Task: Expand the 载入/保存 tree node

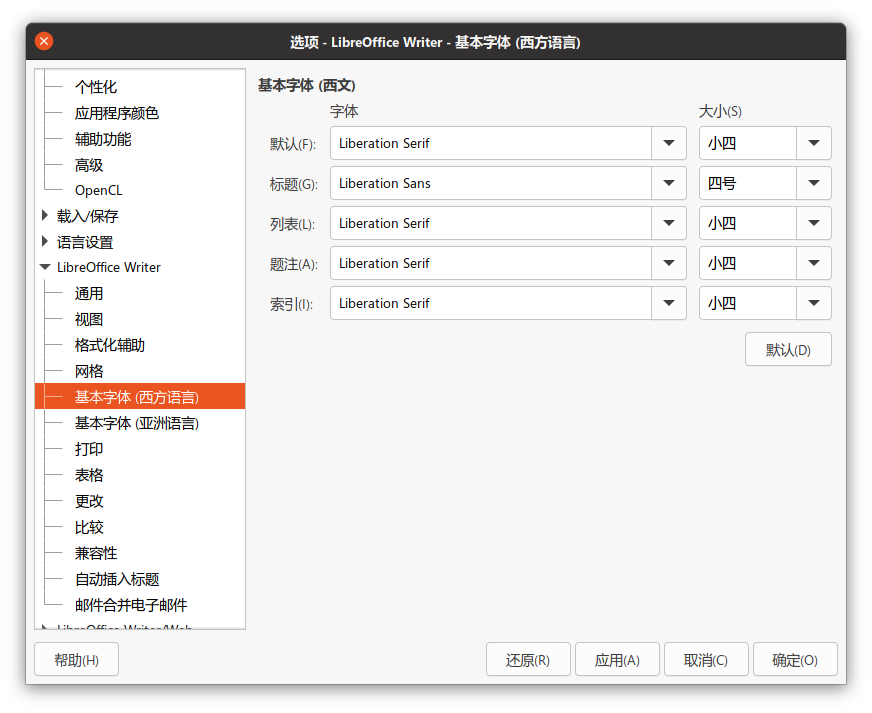Action: click(45, 215)
